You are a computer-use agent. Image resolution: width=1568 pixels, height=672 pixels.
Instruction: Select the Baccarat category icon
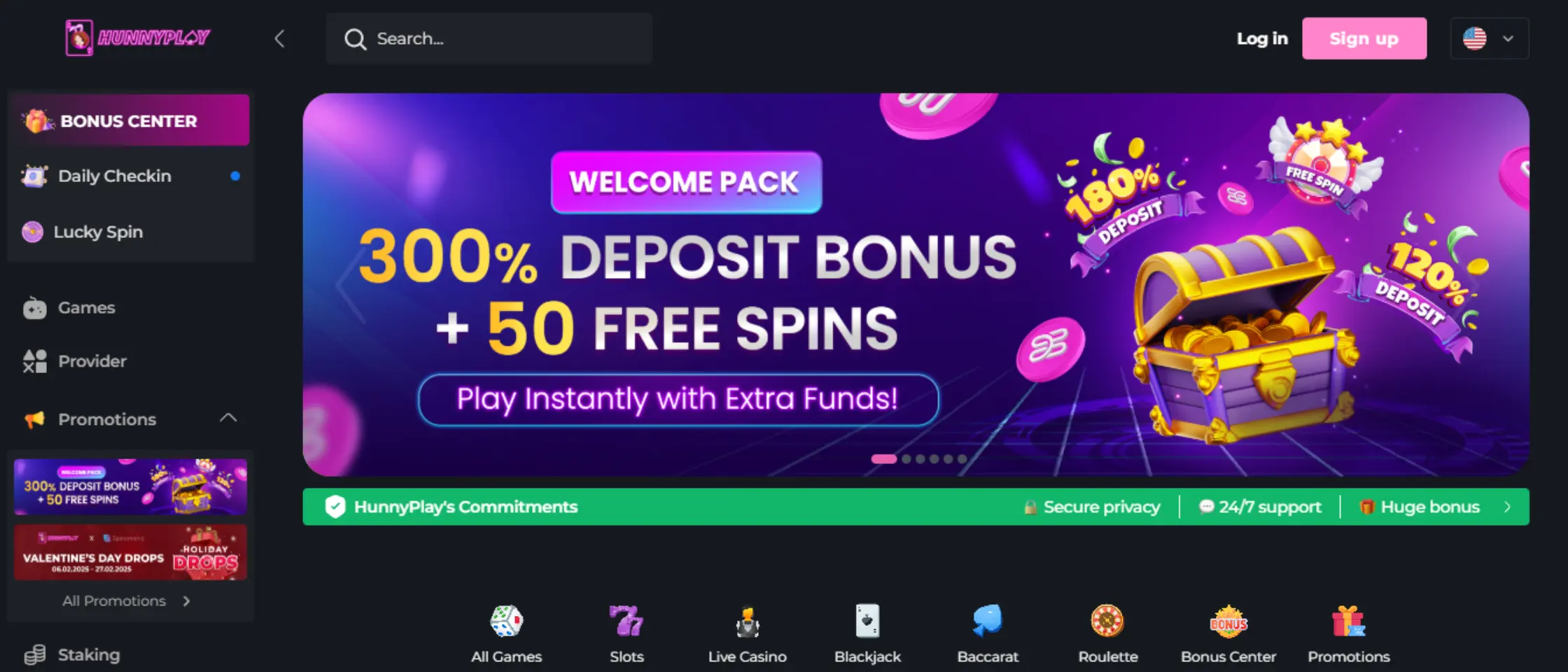[988, 621]
